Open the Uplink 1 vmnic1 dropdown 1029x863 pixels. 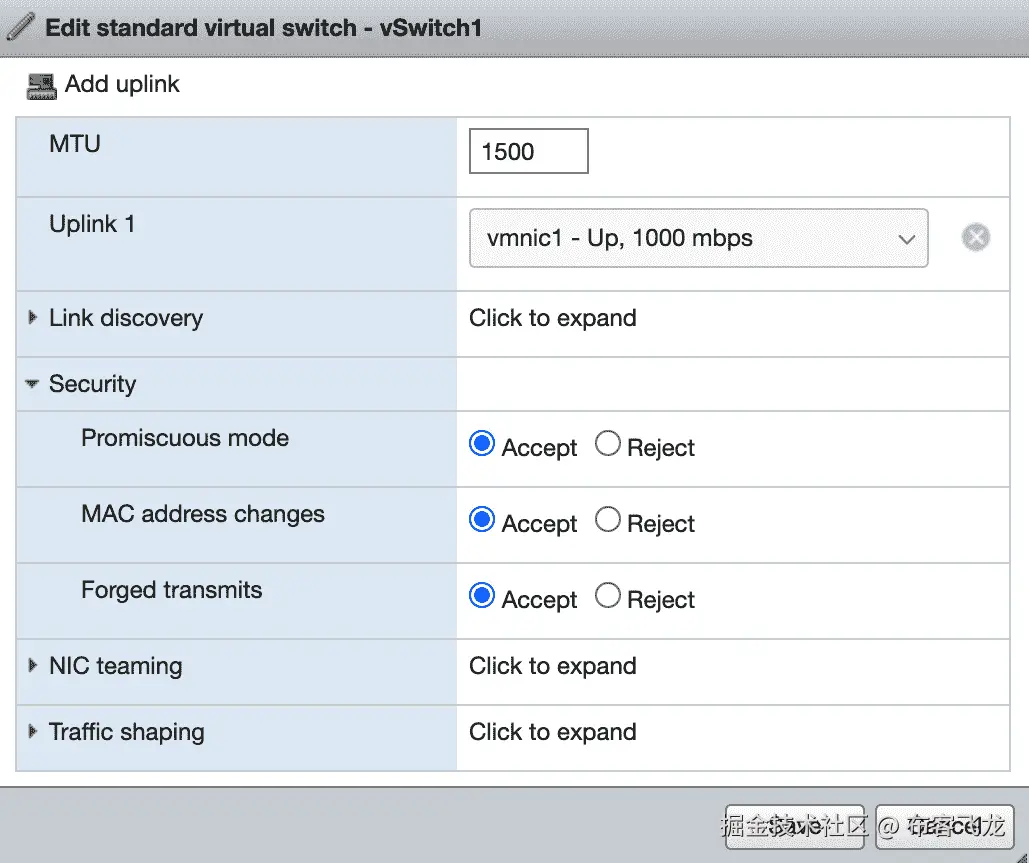pyautogui.click(x=698, y=239)
